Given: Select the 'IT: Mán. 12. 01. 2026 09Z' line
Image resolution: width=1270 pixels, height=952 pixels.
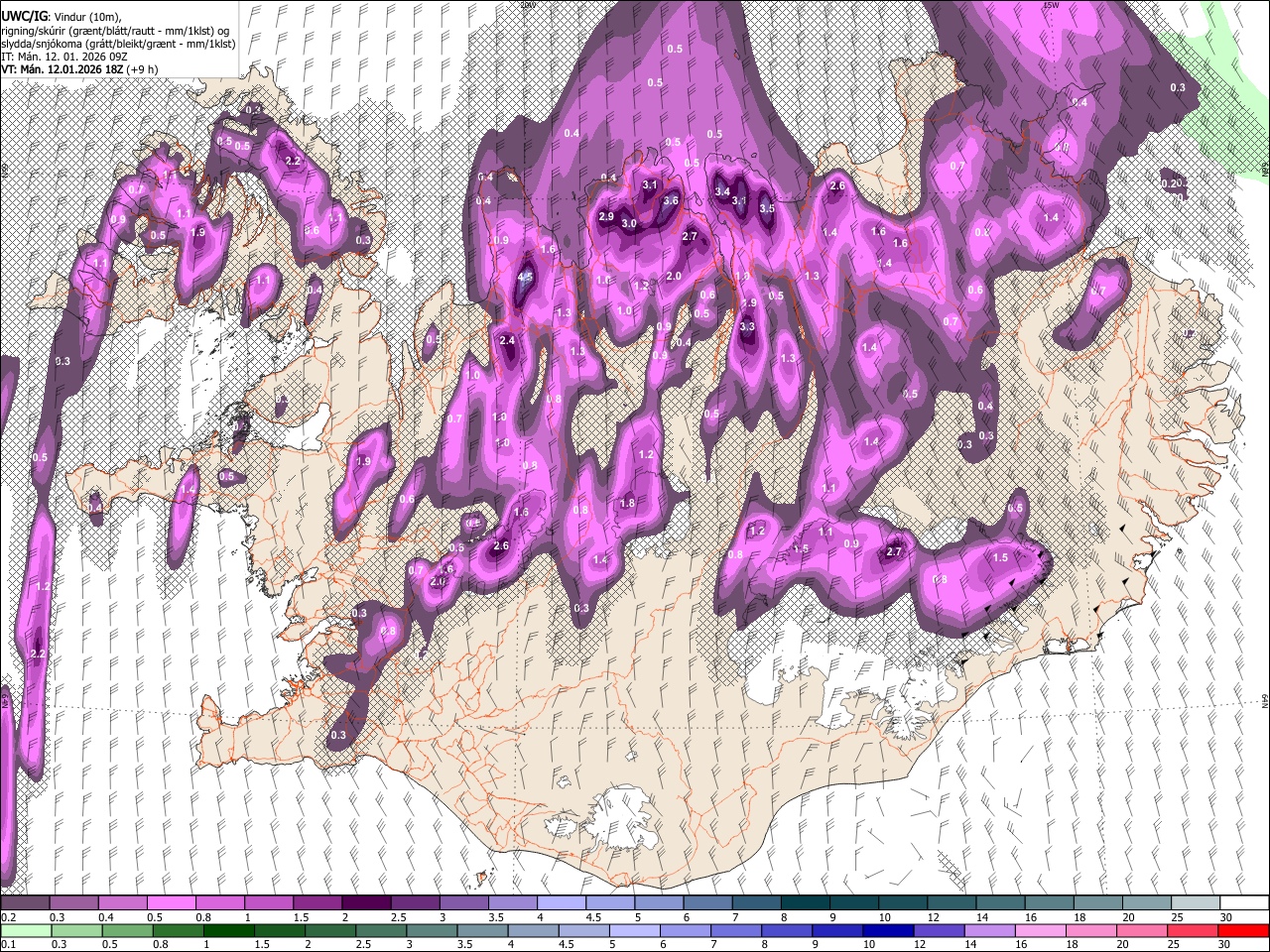Looking at the screenshot, I should point(64,57).
